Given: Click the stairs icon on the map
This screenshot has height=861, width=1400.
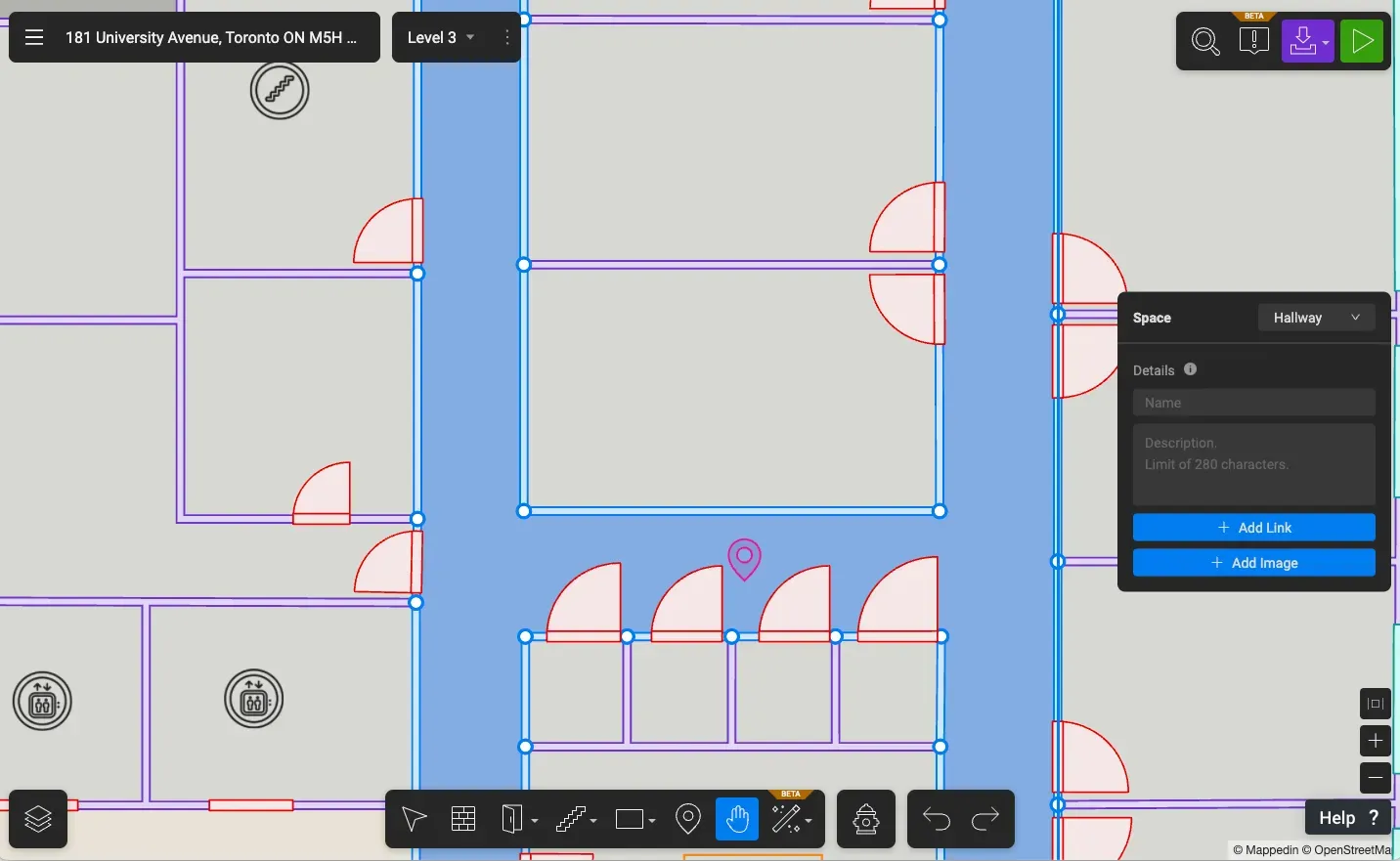Looking at the screenshot, I should 280,90.
